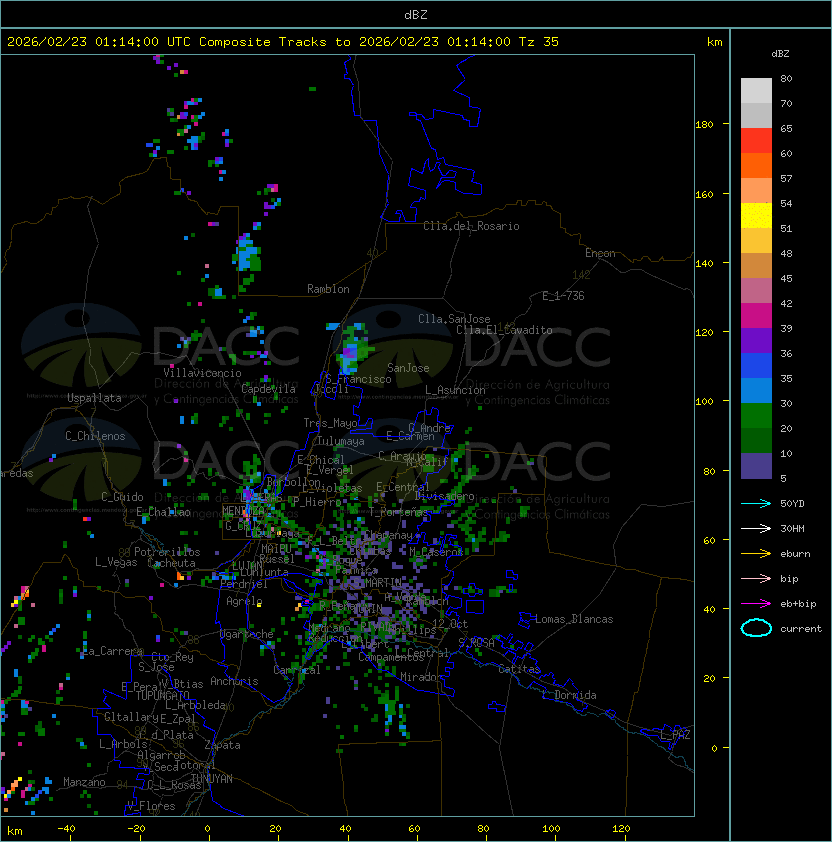The height and width of the screenshot is (842, 832).
Task: Click the composite tracks timestamp header
Action: (283, 41)
